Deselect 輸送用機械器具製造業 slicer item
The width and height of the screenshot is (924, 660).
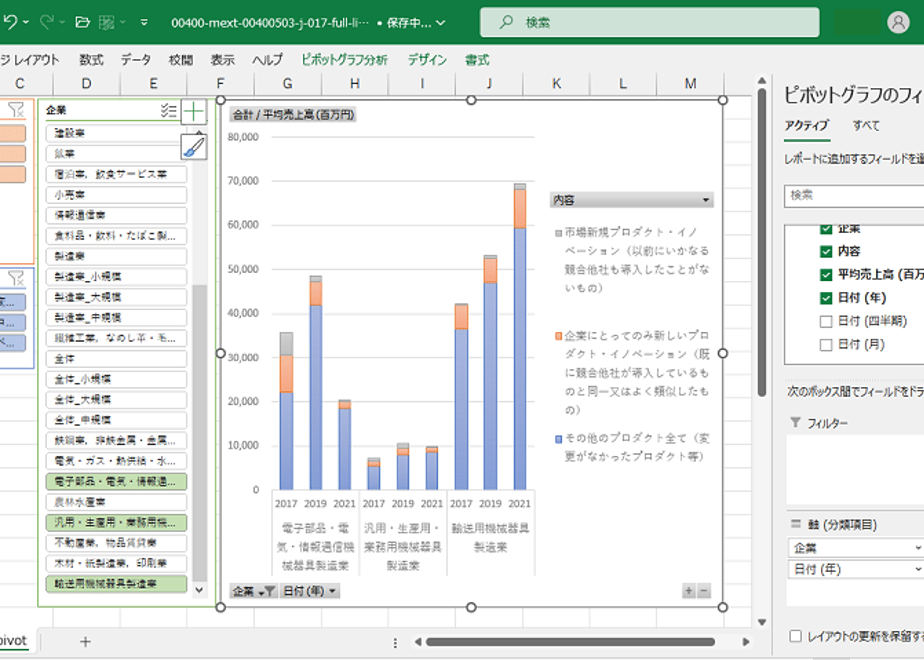click(x=116, y=583)
